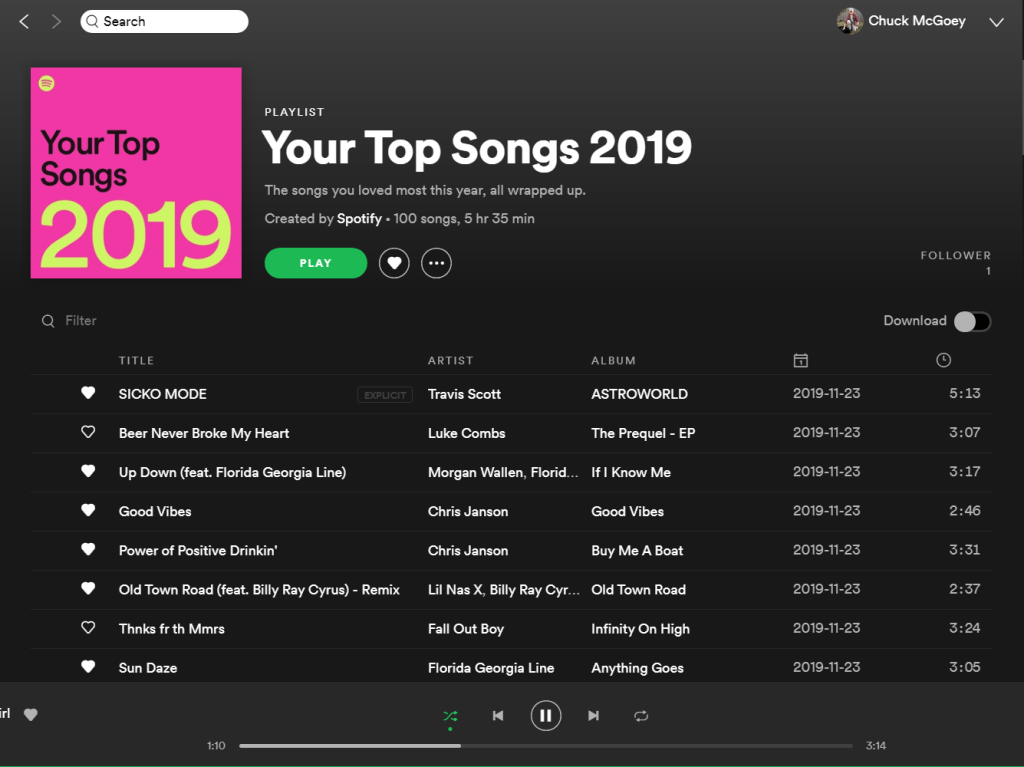The width and height of the screenshot is (1024, 767).
Task: Like the song Thnks fr th Mmrs
Action: tap(88, 628)
